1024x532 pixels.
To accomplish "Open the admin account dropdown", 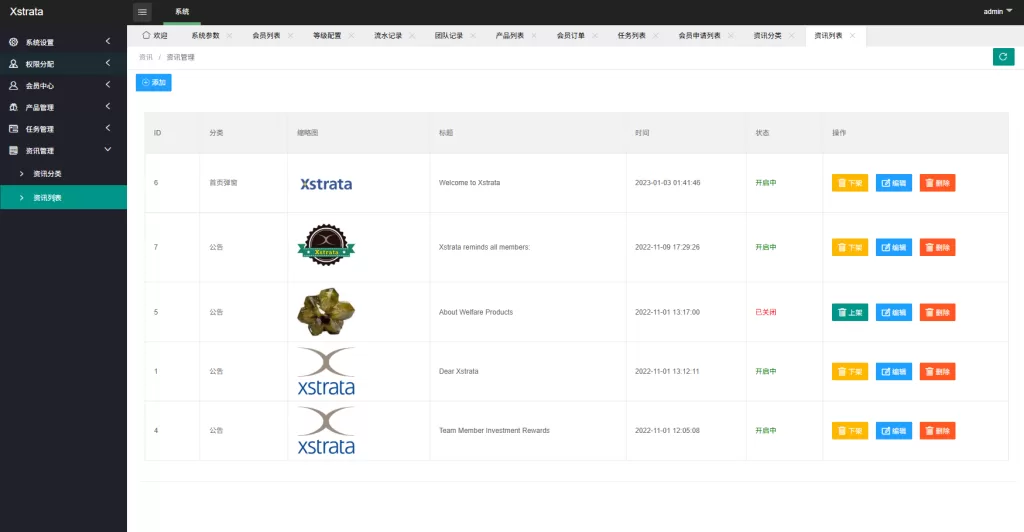I will click(997, 12).
